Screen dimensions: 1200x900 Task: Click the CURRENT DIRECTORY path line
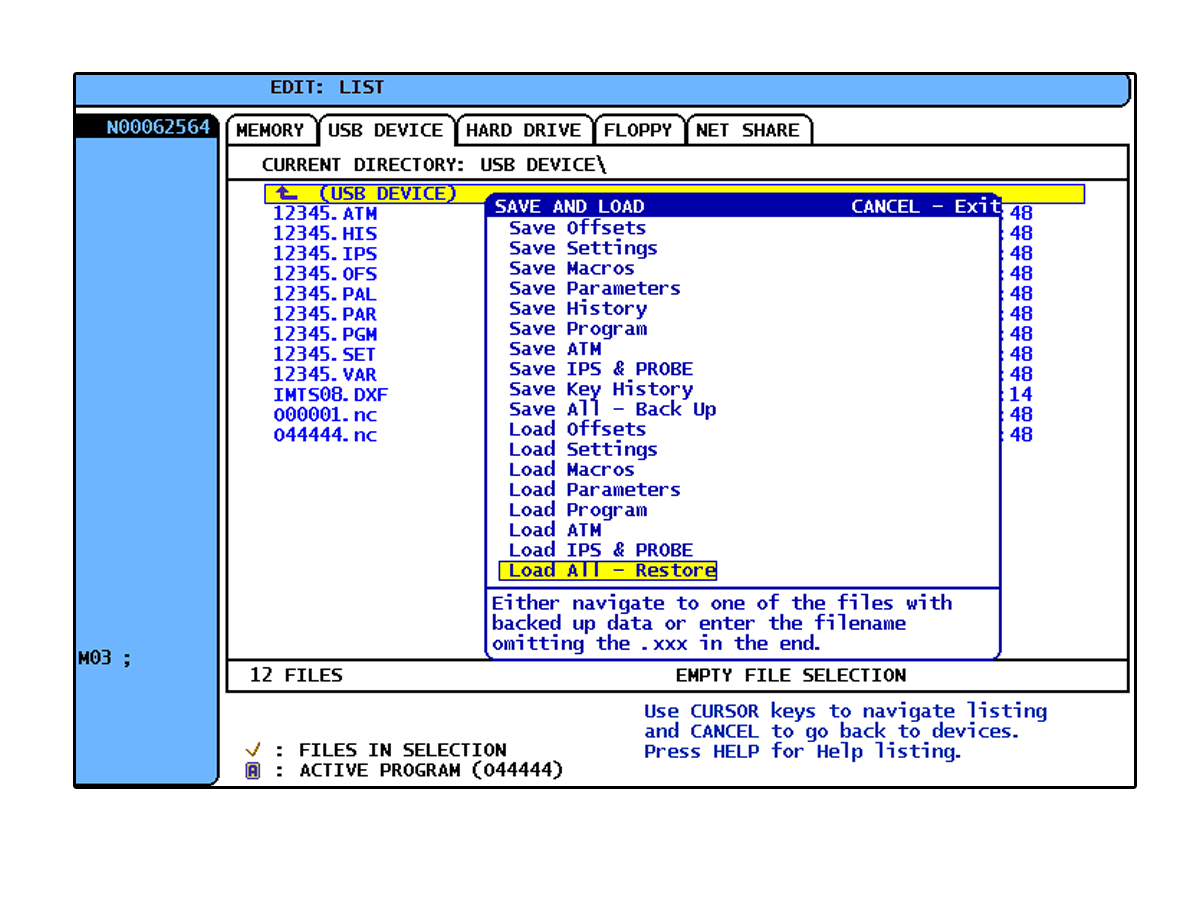pyautogui.click(x=434, y=164)
